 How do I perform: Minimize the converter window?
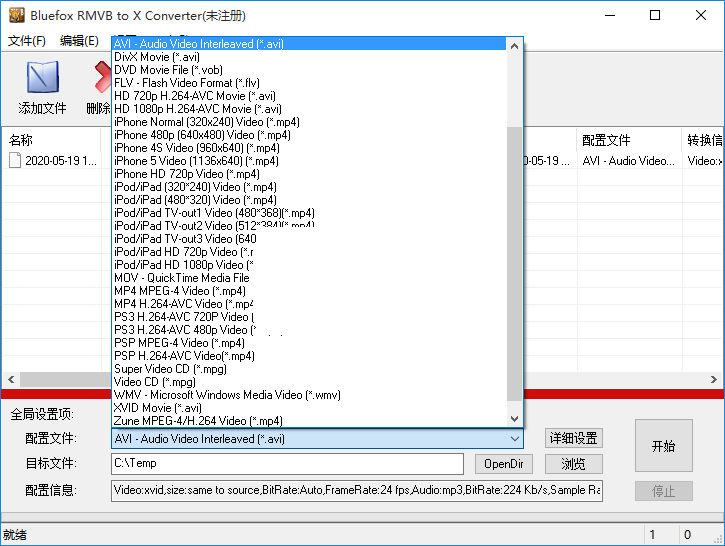click(x=610, y=15)
